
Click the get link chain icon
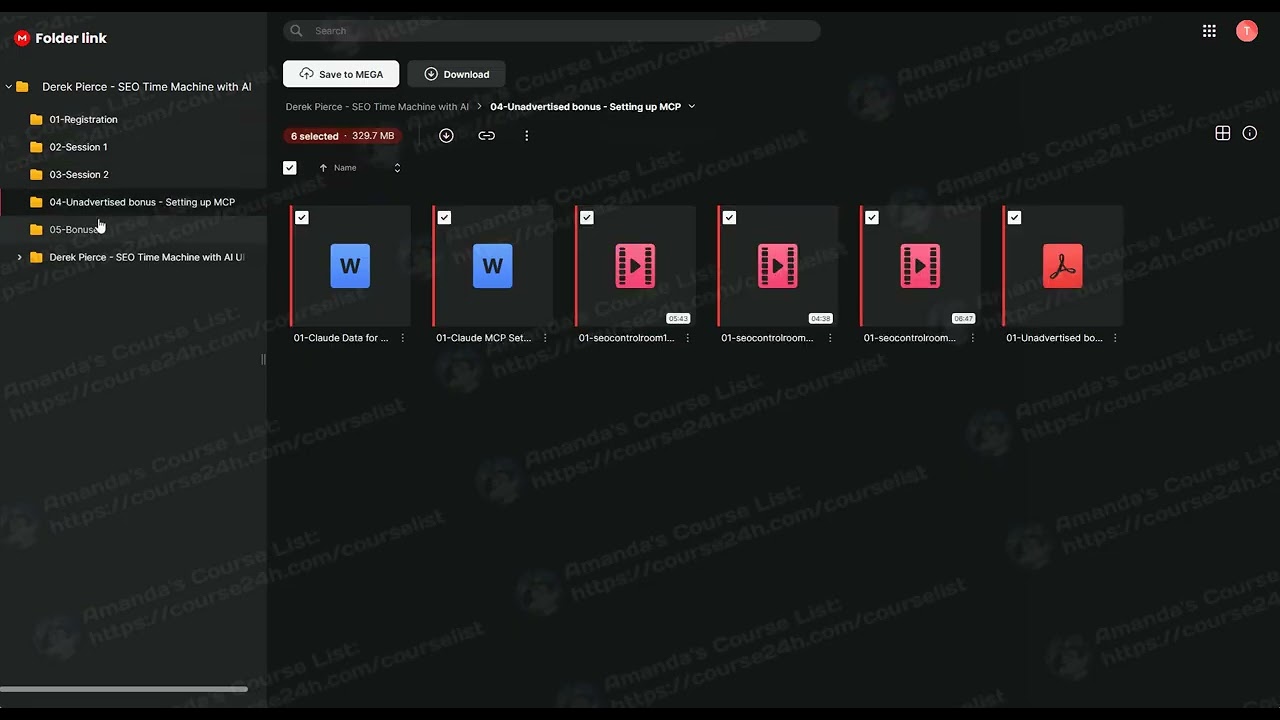(x=486, y=136)
